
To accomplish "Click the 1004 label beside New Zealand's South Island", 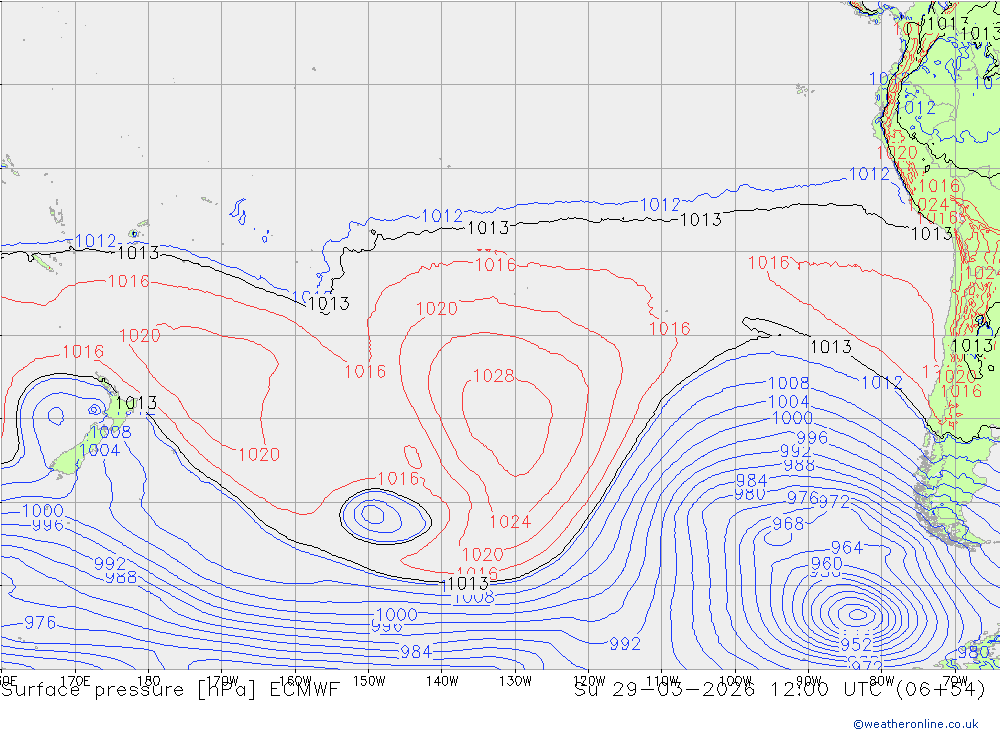I will coord(99,450).
